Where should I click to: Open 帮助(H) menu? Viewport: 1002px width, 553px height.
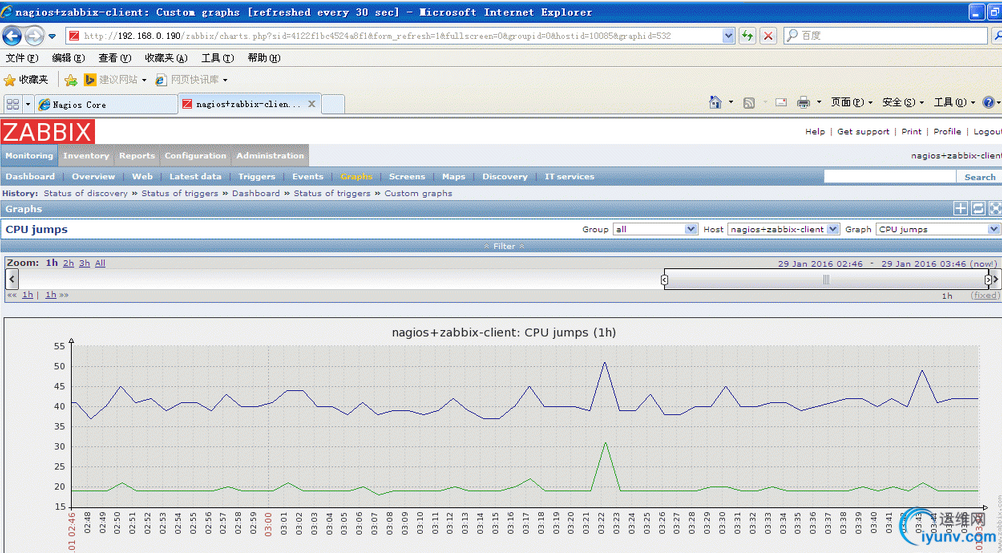pos(264,58)
